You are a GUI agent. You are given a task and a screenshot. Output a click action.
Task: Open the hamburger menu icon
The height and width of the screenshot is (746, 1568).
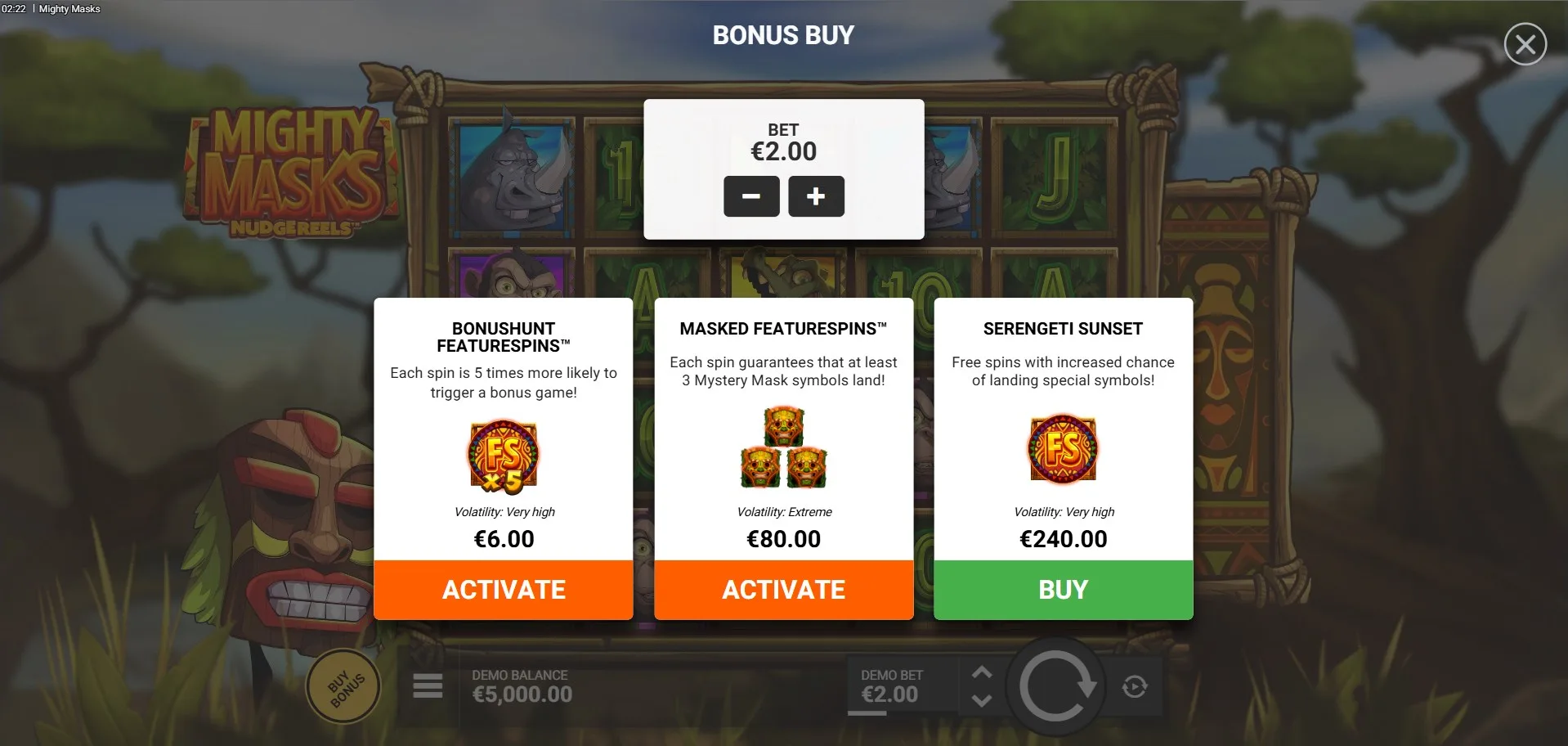point(428,685)
